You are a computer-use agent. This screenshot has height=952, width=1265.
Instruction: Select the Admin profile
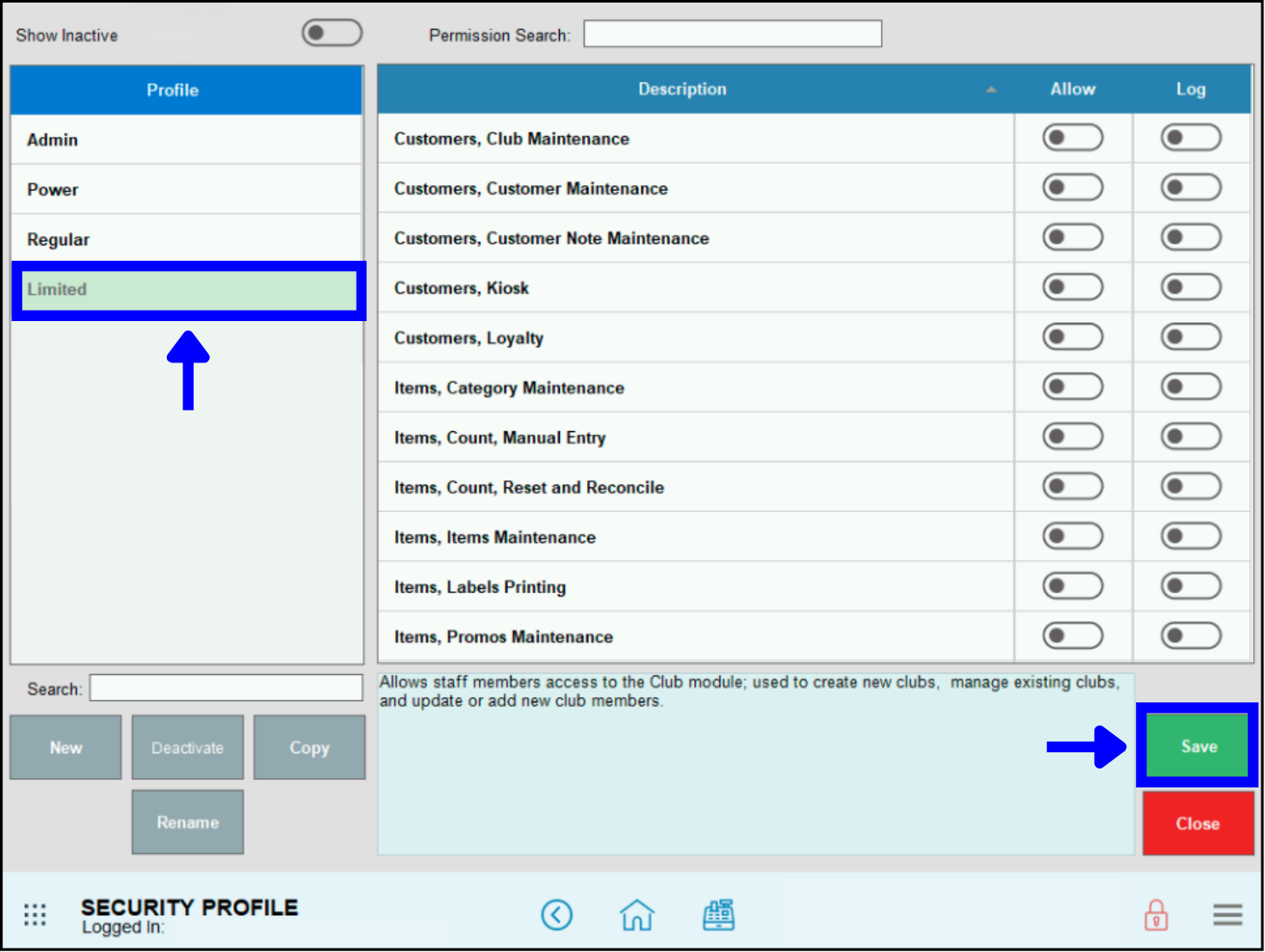186,139
